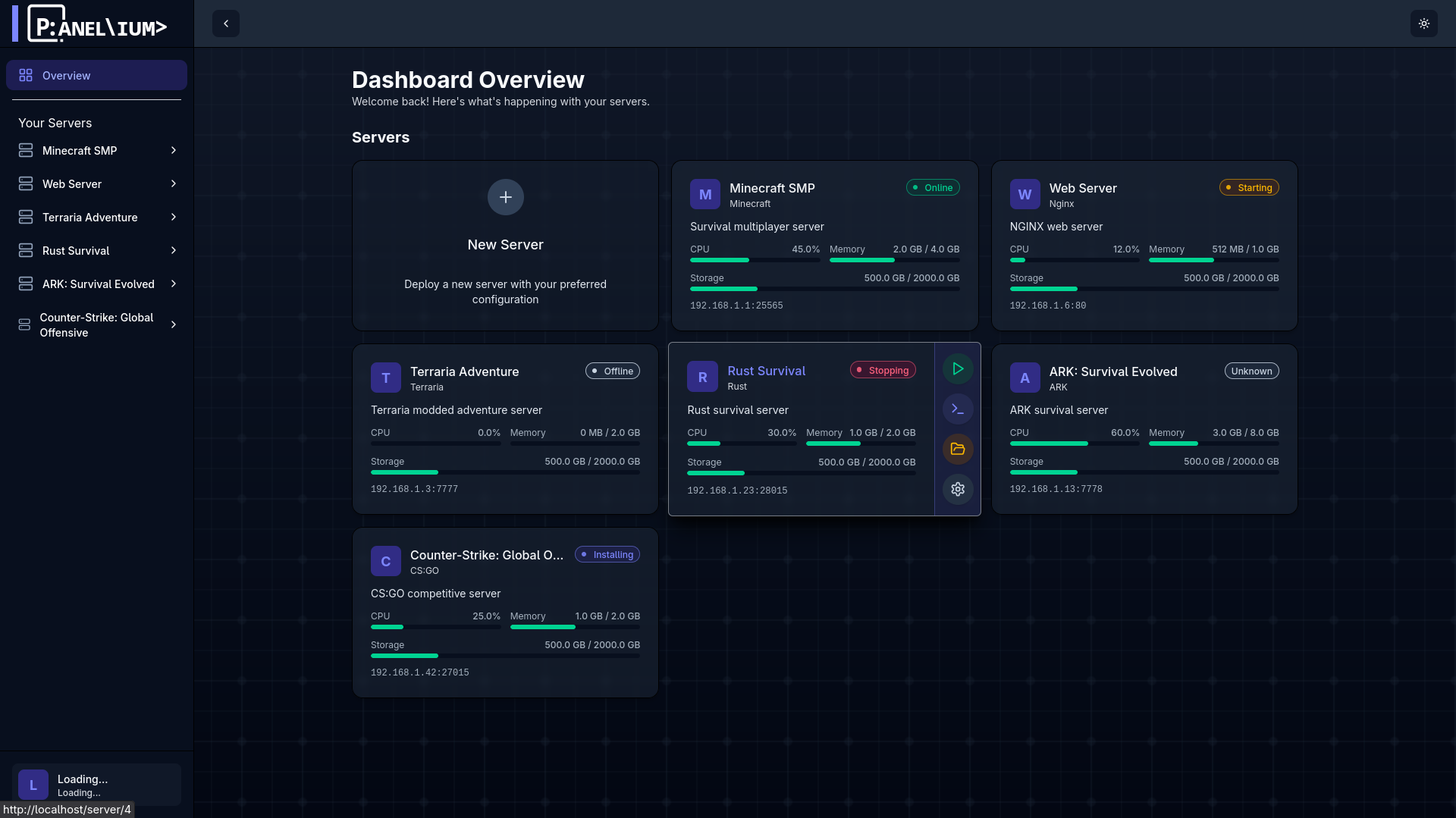Open the file manager icon on Rust Survival
The height and width of the screenshot is (818, 1456).
(957, 449)
